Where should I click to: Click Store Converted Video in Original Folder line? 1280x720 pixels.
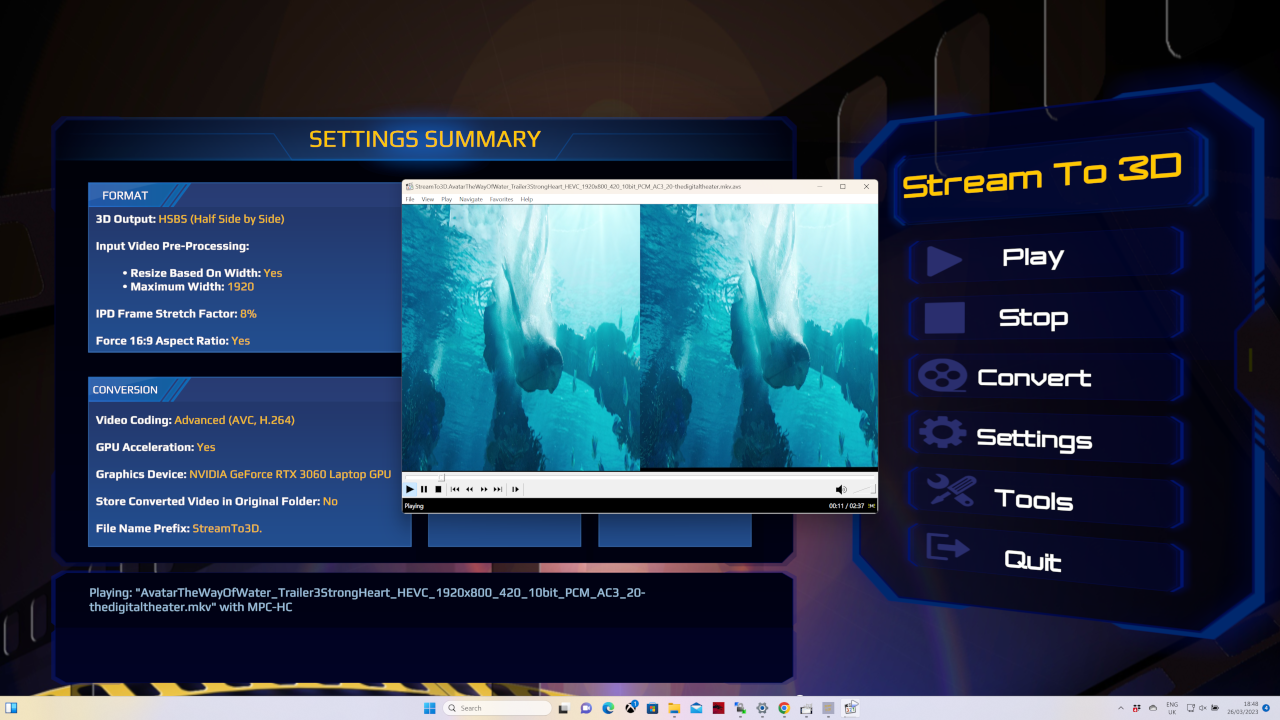[217, 501]
